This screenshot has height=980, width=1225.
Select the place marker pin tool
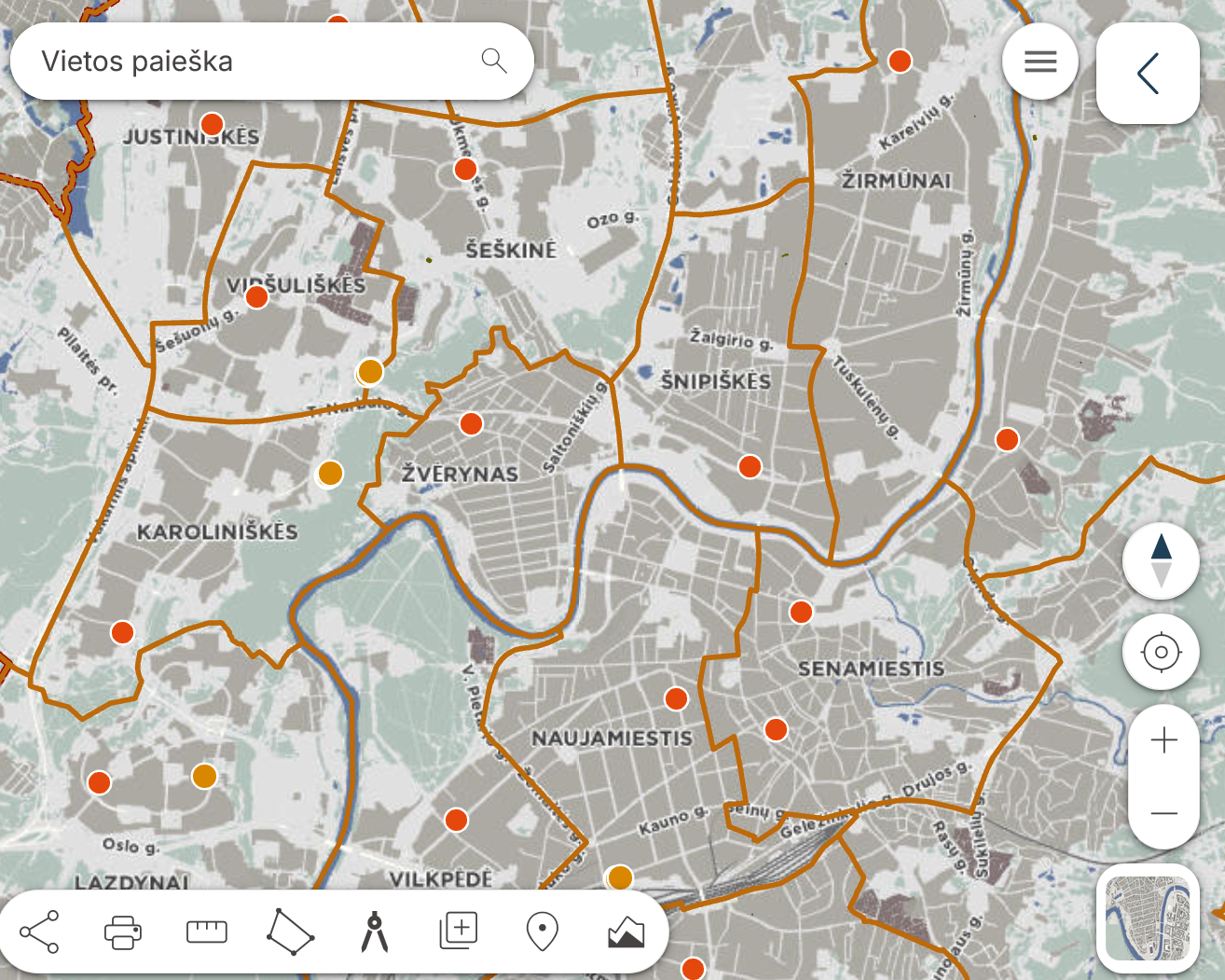542,932
